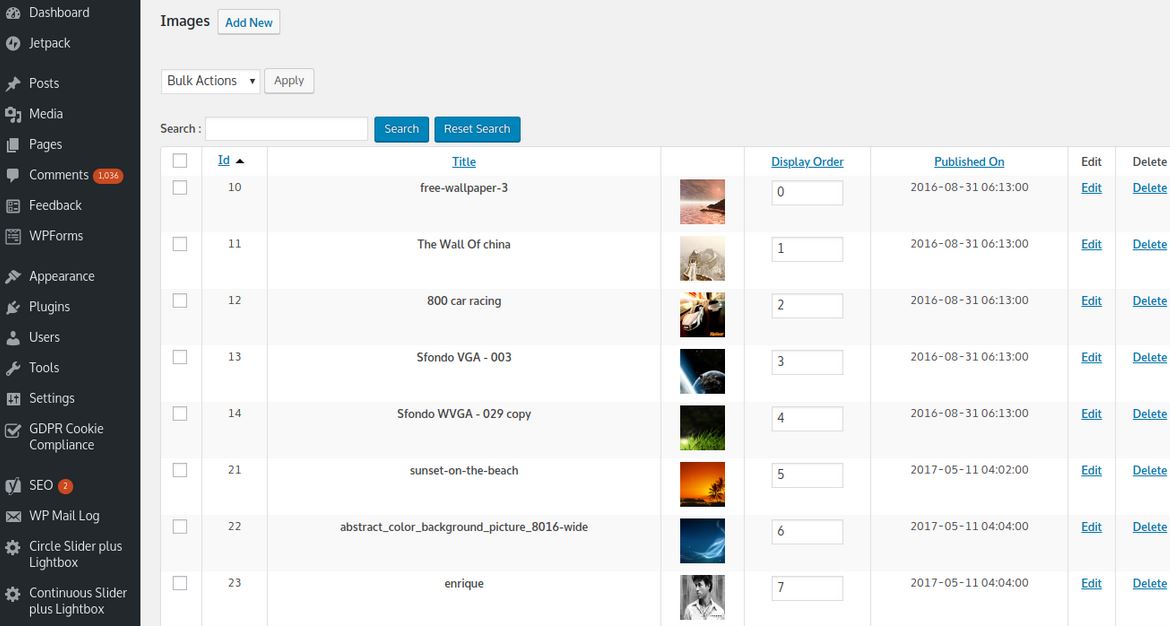Click the free-wallpaper-3 thumbnail
The height and width of the screenshot is (626, 1170).
(702, 201)
